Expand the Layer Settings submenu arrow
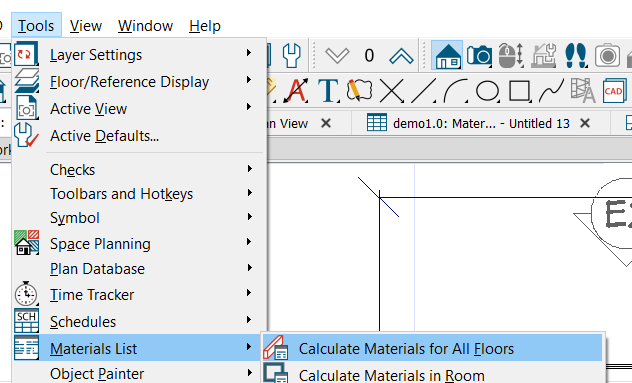632x383 pixels. click(x=249, y=53)
